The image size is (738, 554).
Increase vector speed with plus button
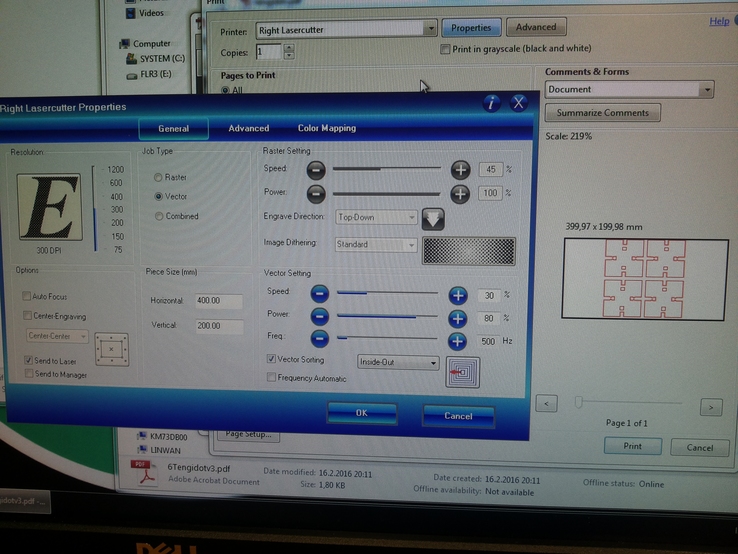coord(457,296)
